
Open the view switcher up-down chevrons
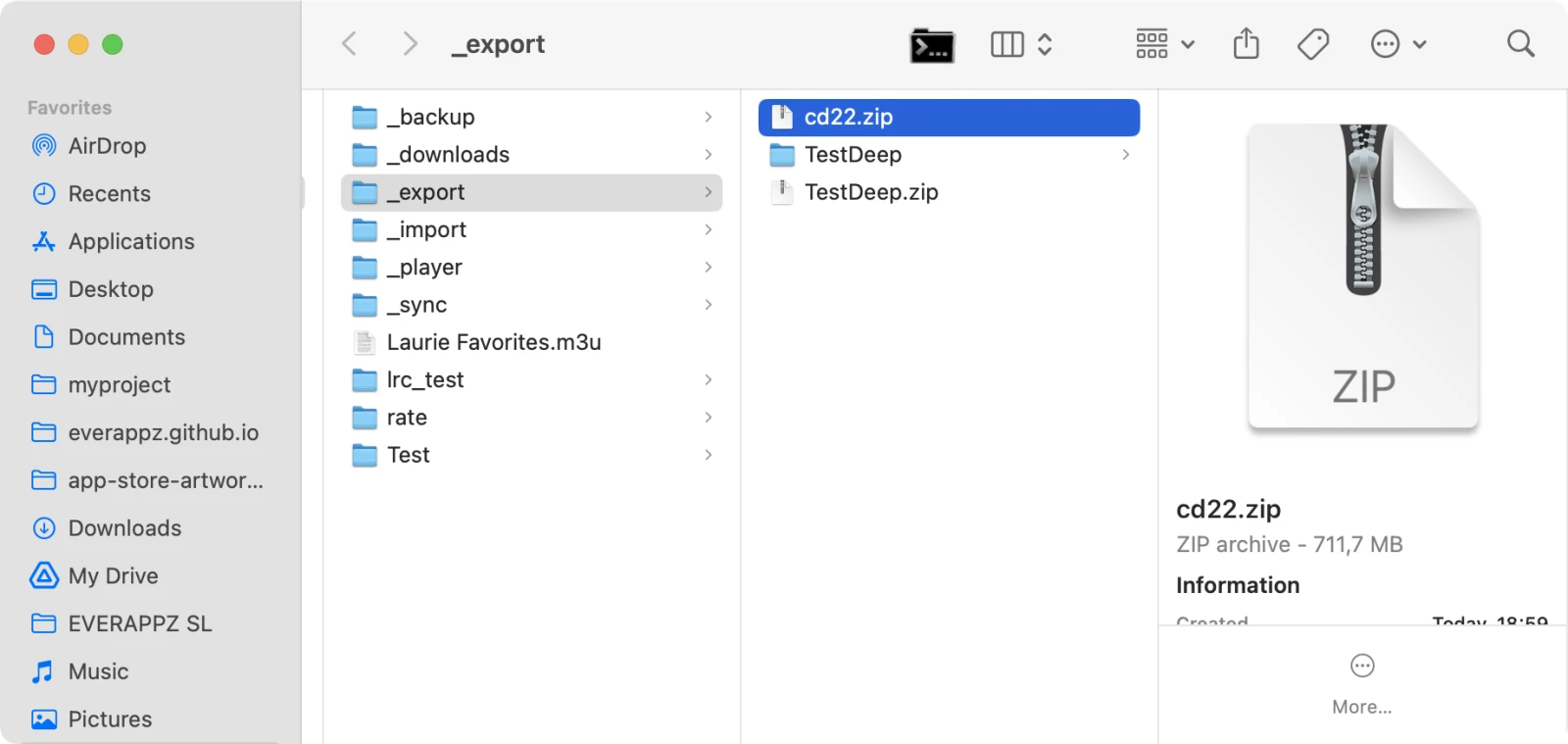(1045, 44)
